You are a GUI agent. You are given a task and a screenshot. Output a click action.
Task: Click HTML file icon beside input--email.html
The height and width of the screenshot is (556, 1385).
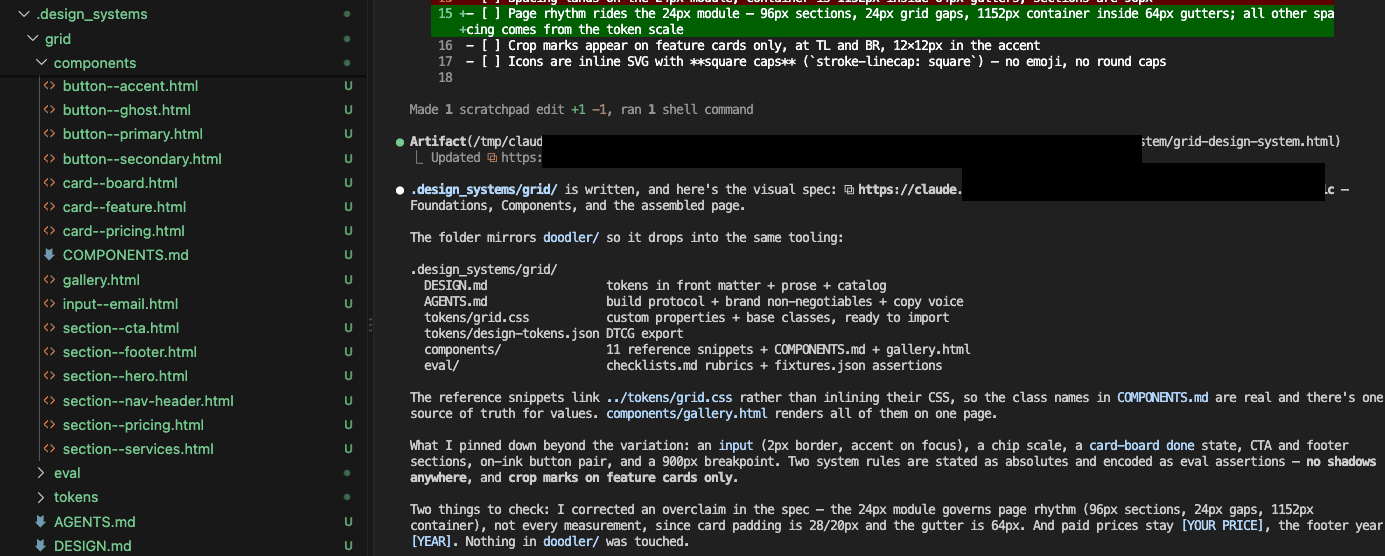tap(49, 304)
